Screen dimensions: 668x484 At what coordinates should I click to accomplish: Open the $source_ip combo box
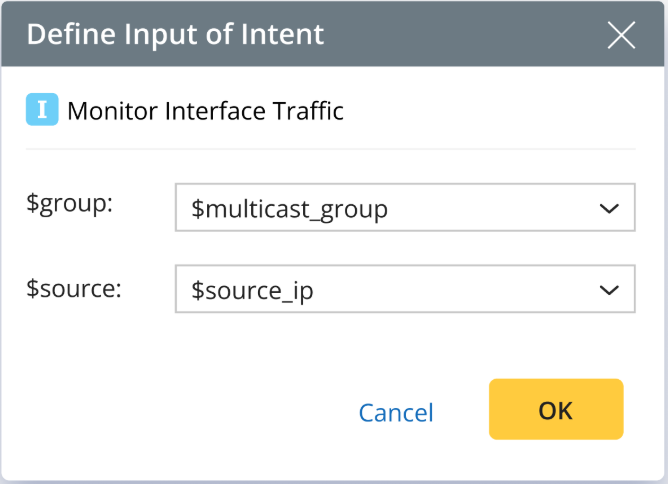click(404, 290)
